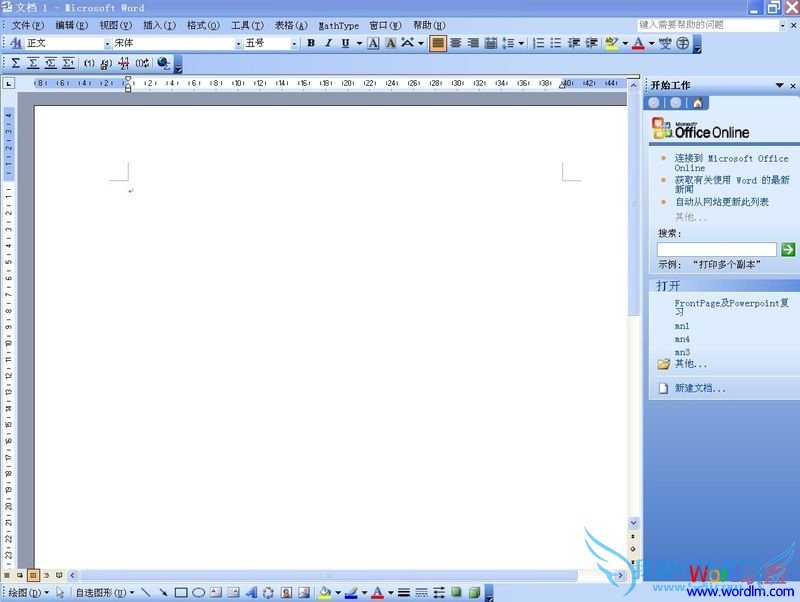The height and width of the screenshot is (602, 800).
Task: Insert clip art icon
Action: [x=286, y=592]
